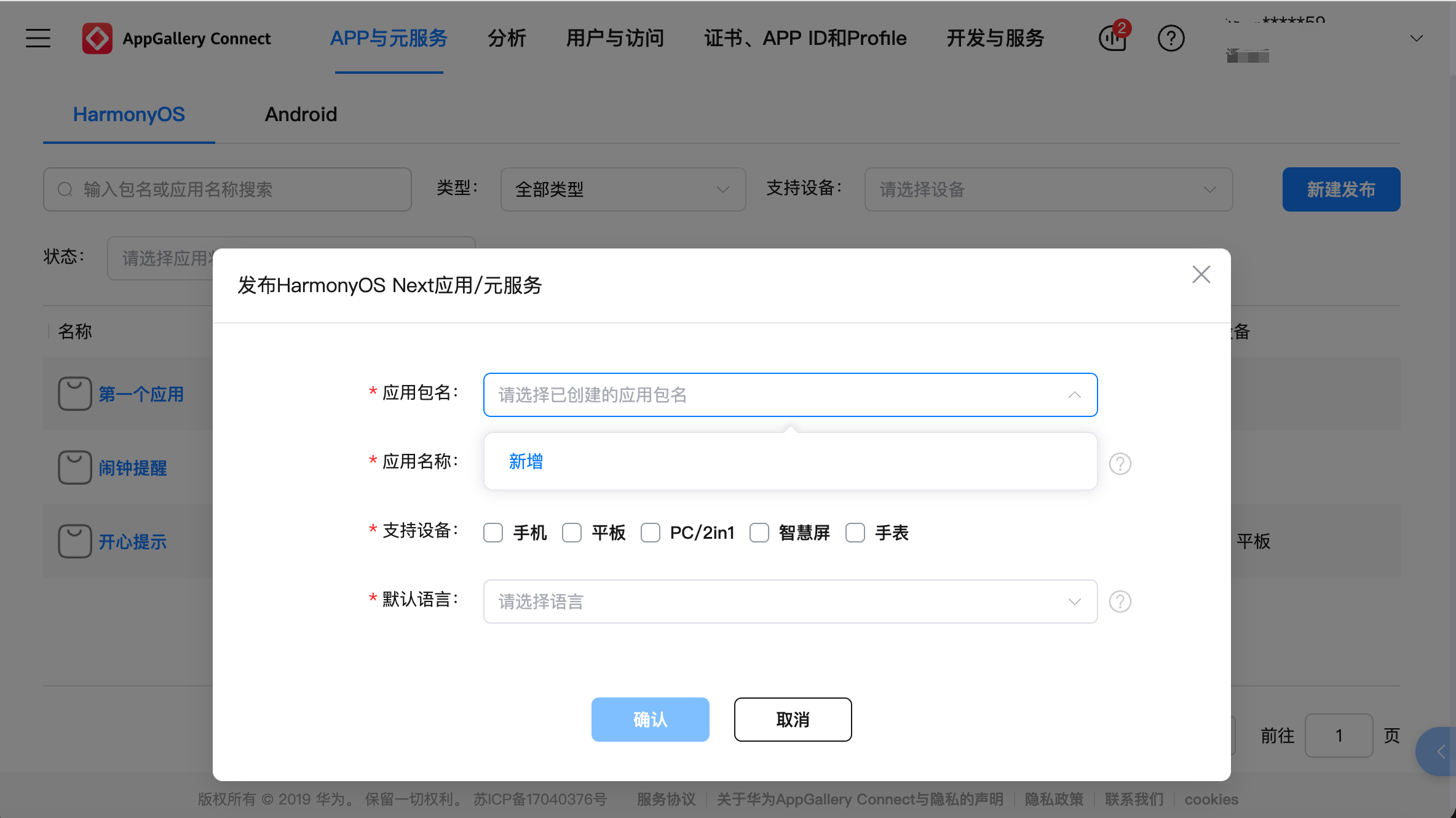Select 新增 in the package list
Screen dimensions: 1456x818
(x=526, y=461)
